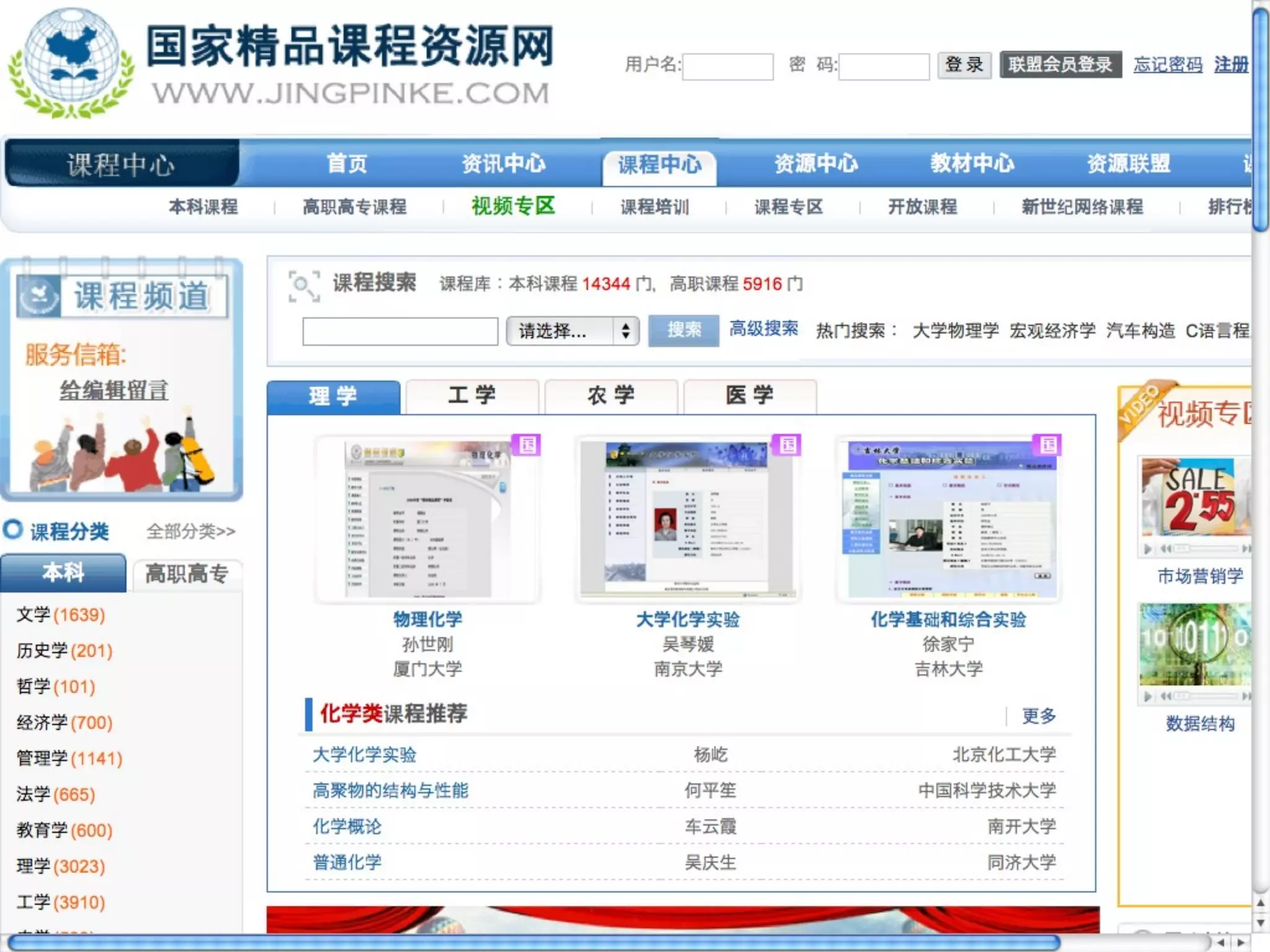Viewport: 1270px width, 952px height.
Task: Click the 国 badge on 物理化学 thumbnail
Action: click(527, 445)
